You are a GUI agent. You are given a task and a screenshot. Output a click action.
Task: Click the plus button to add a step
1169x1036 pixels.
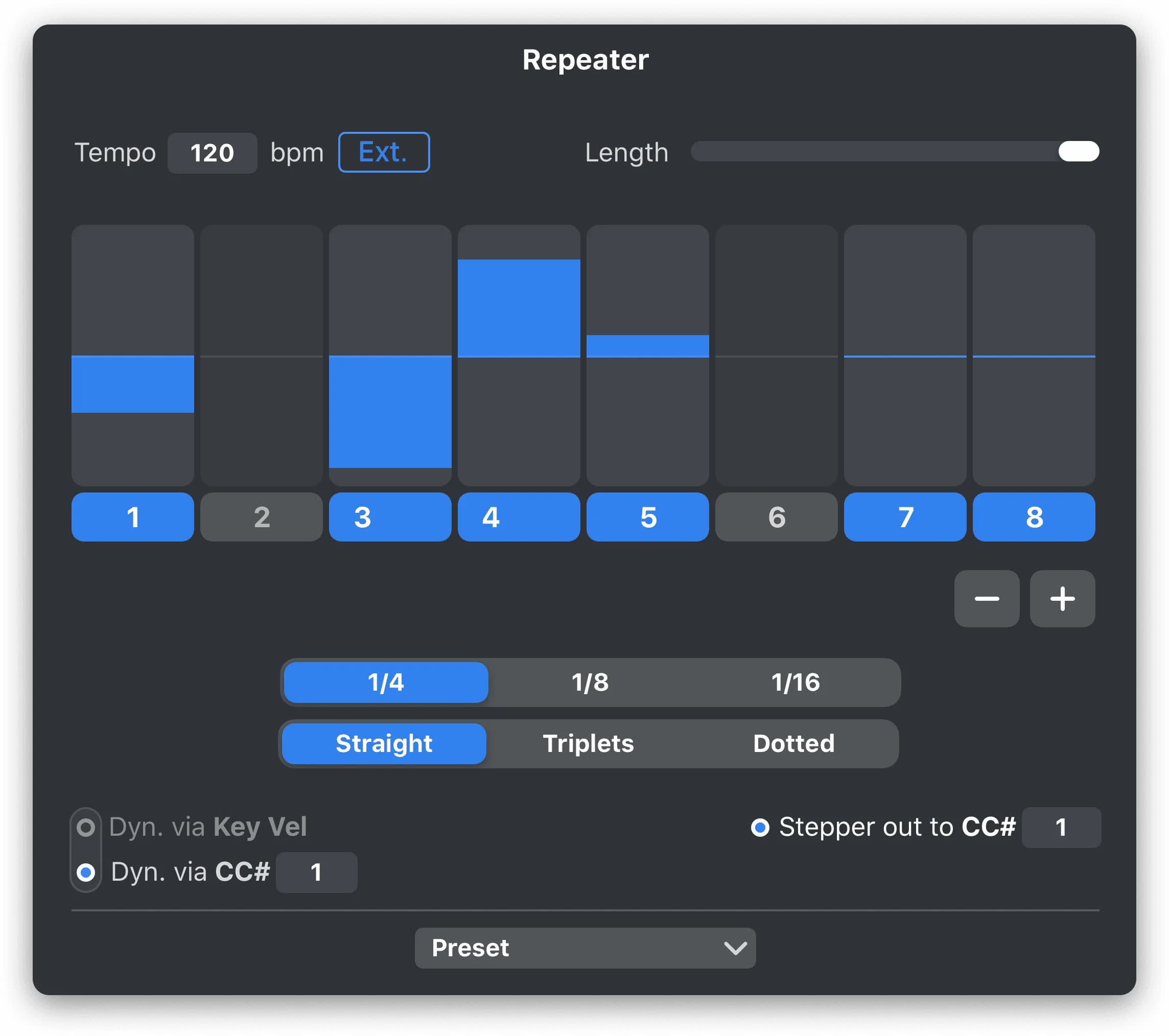point(1062,599)
